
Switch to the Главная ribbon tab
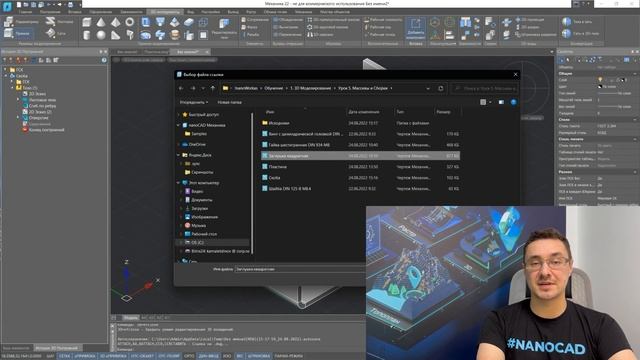click(x=25, y=12)
